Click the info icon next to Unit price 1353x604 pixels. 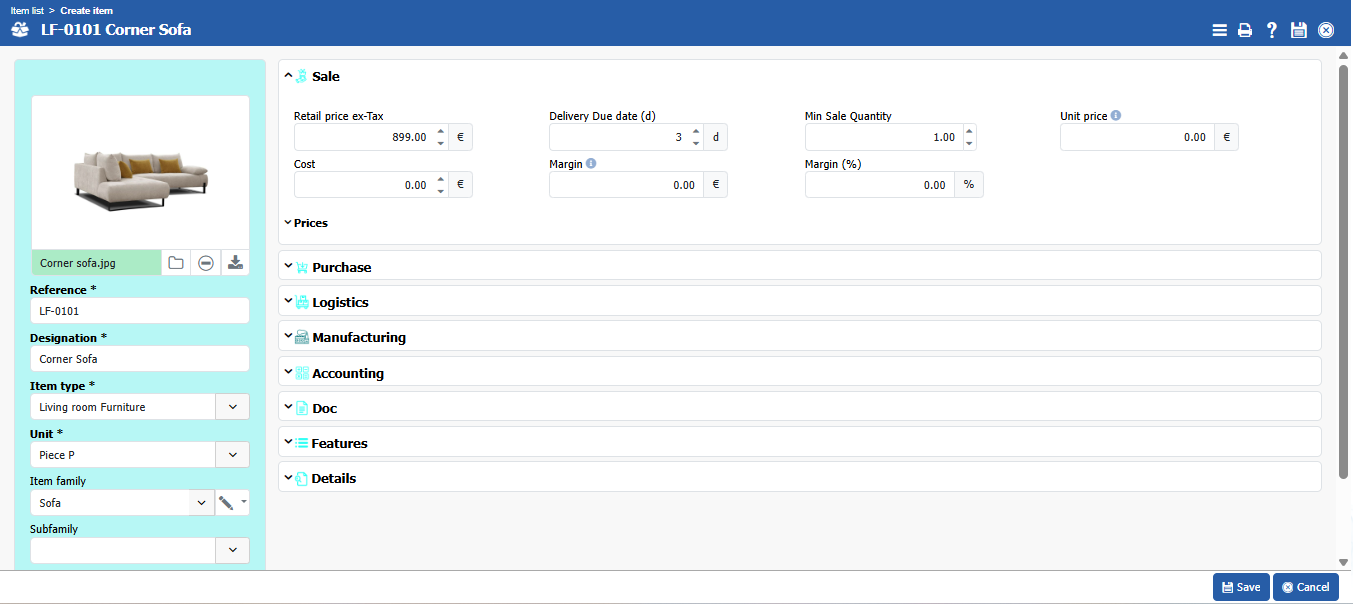click(1116, 116)
